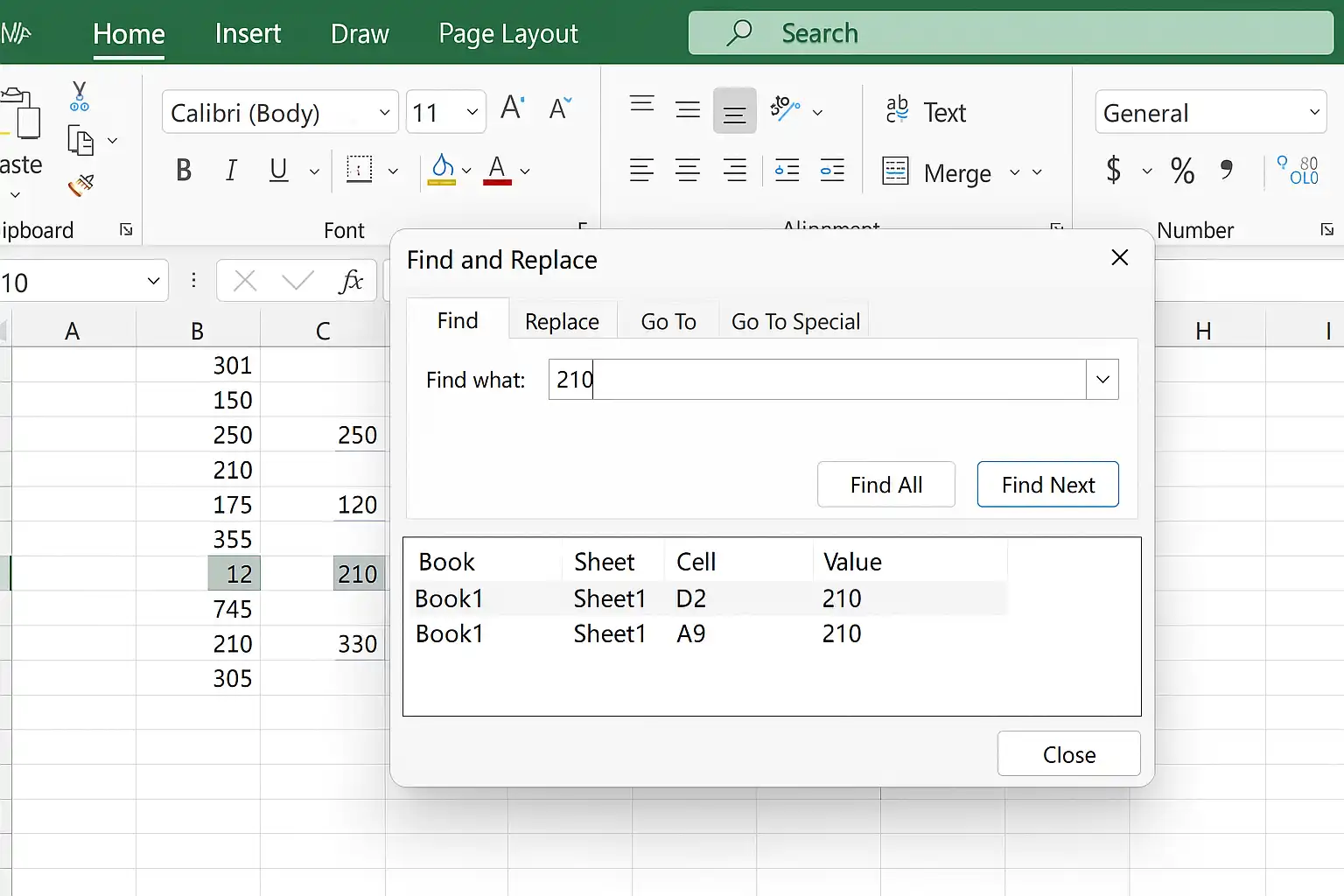1344x896 pixels.
Task: Open the Insert ribbon tab
Action: click(x=248, y=33)
